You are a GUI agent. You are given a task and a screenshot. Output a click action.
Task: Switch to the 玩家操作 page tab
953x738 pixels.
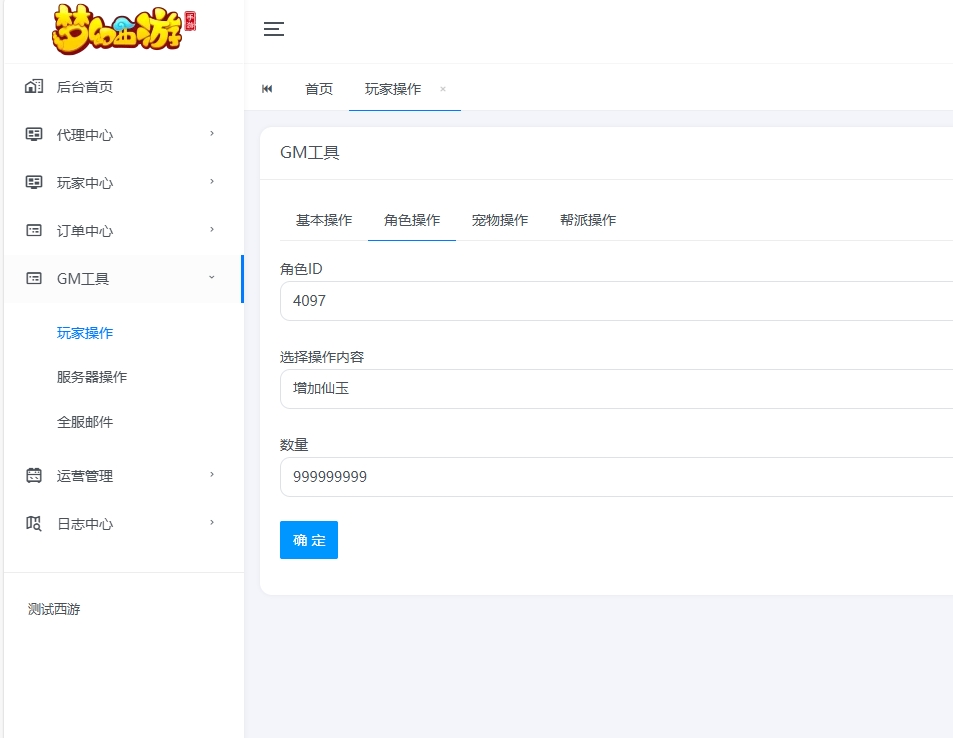pos(393,89)
